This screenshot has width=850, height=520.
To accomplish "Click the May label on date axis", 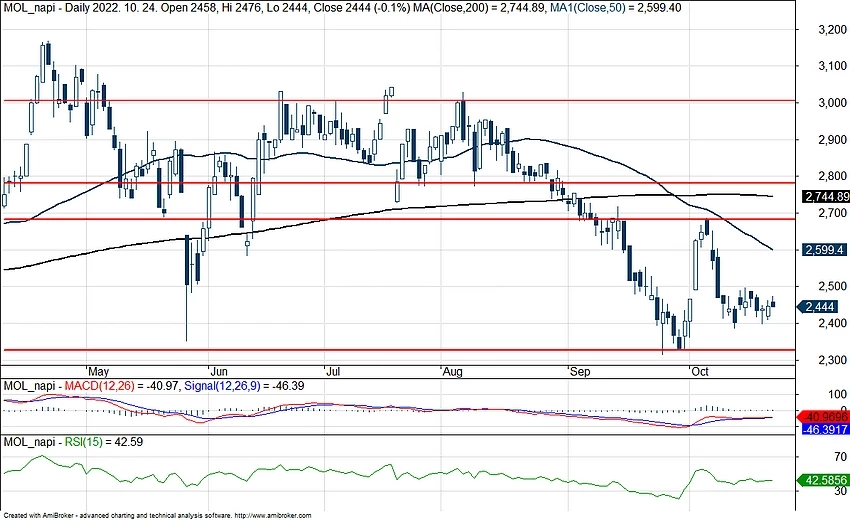I will click(98, 371).
